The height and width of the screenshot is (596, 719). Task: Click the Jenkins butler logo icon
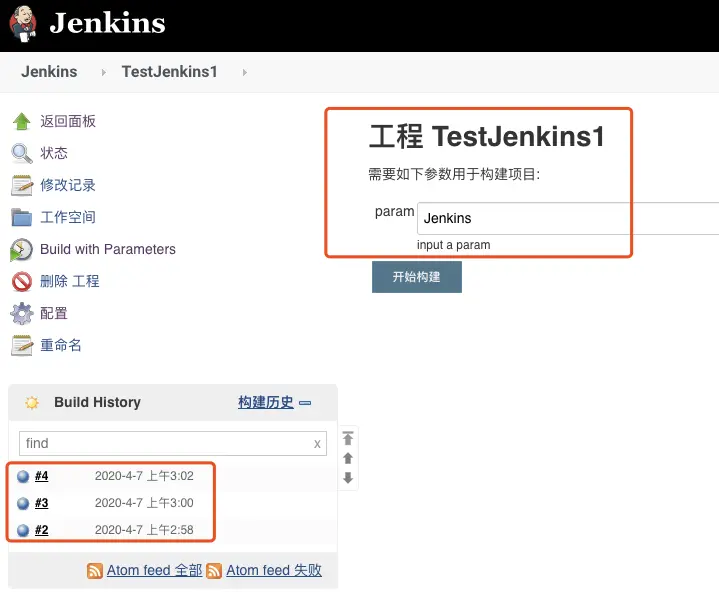click(x=23, y=23)
